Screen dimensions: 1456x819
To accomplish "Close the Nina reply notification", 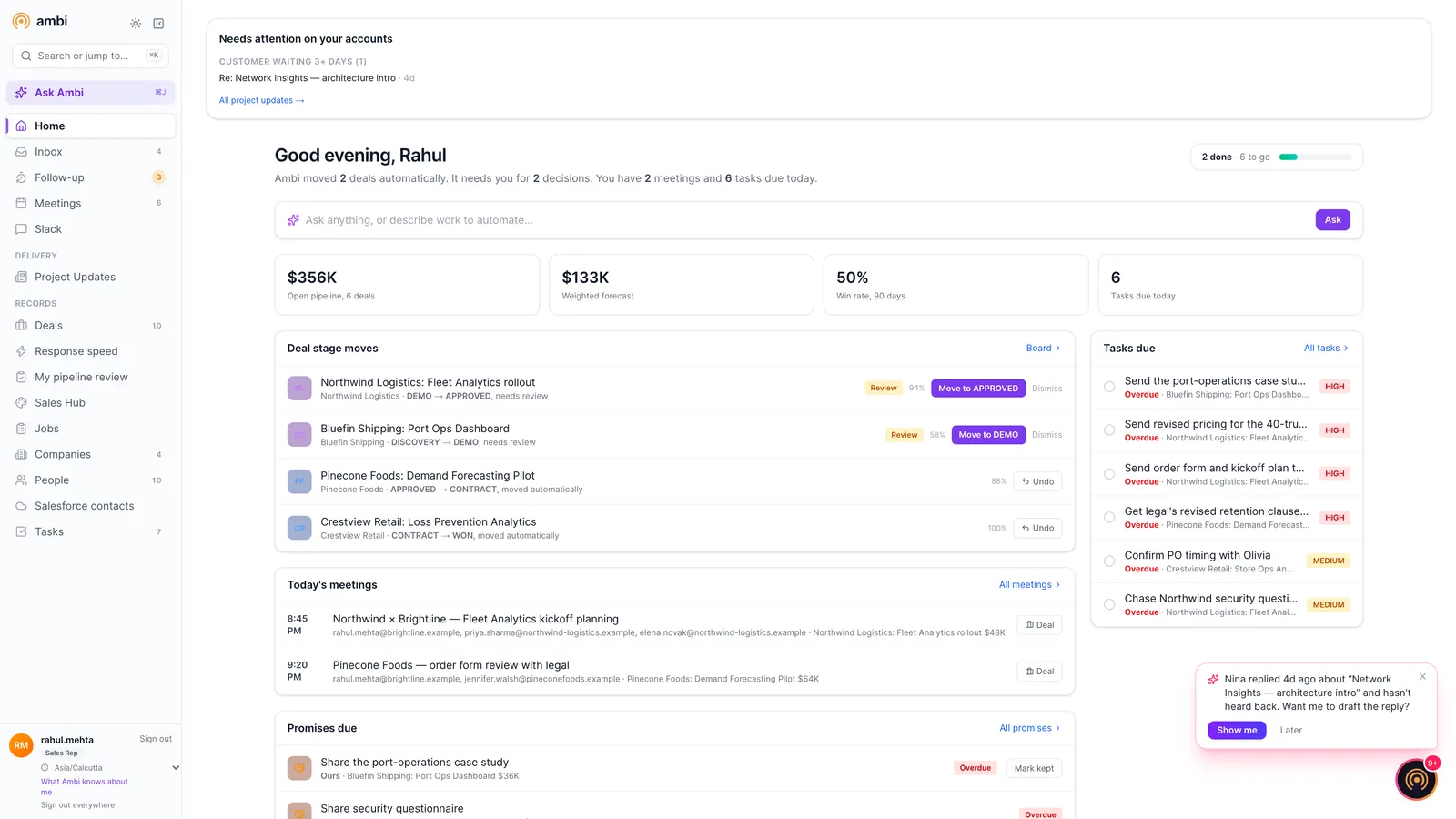I will coord(1422,676).
